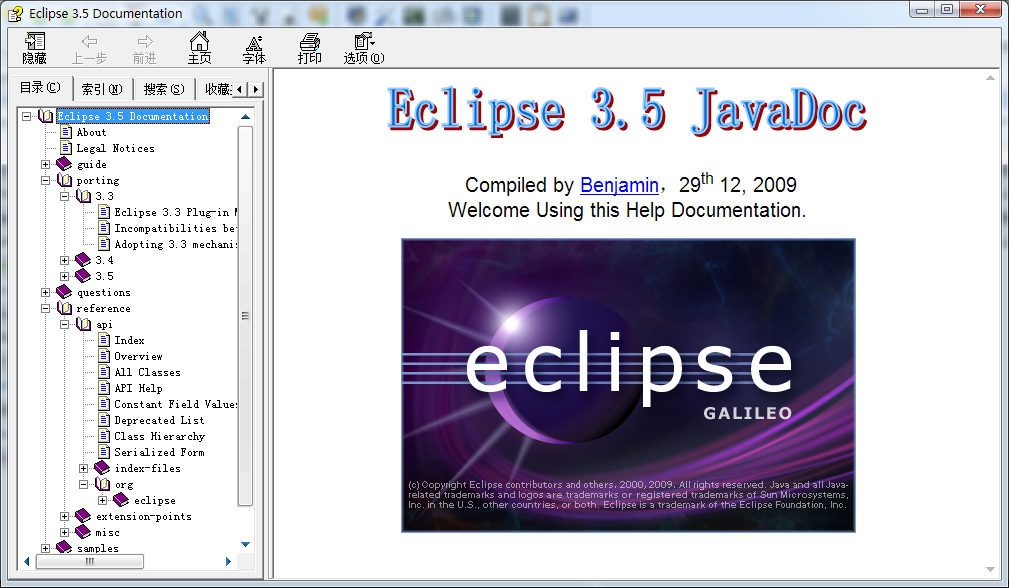Viewport: 1009px width, 588px height.
Task: Open Adopting 3.3 mechanisms entry
Action: [176, 244]
